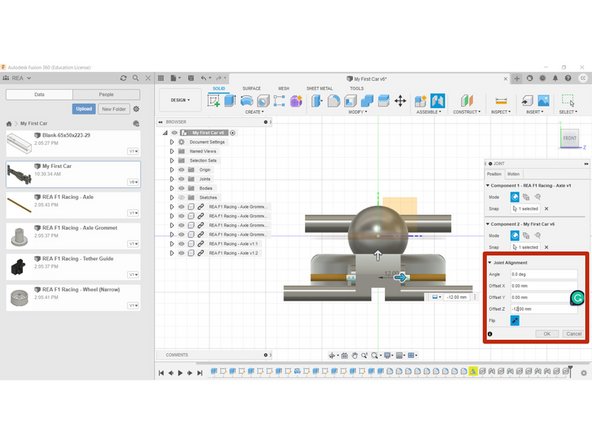This screenshot has width=592, height=444.
Task: Select the Create Sketch tool
Action: (x=214, y=101)
